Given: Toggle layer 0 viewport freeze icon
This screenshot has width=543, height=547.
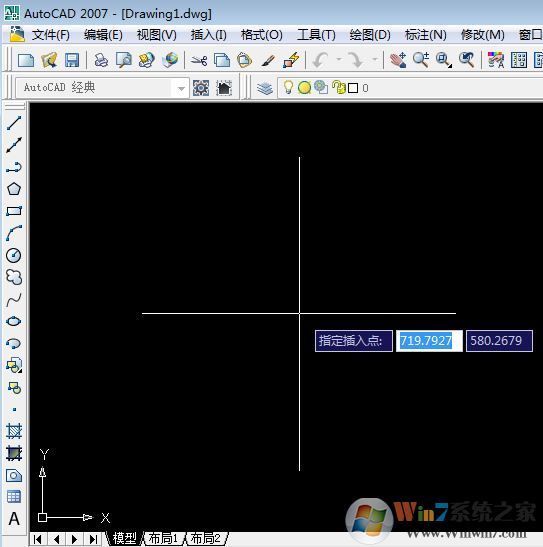Looking at the screenshot, I should tap(321, 87).
